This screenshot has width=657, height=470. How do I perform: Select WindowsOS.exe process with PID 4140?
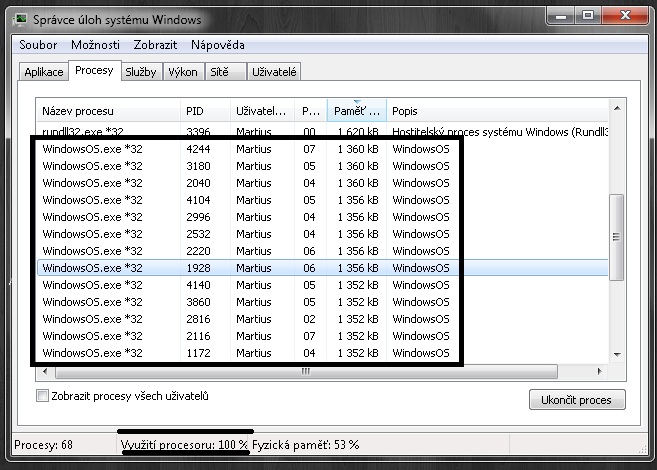(x=323, y=285)
